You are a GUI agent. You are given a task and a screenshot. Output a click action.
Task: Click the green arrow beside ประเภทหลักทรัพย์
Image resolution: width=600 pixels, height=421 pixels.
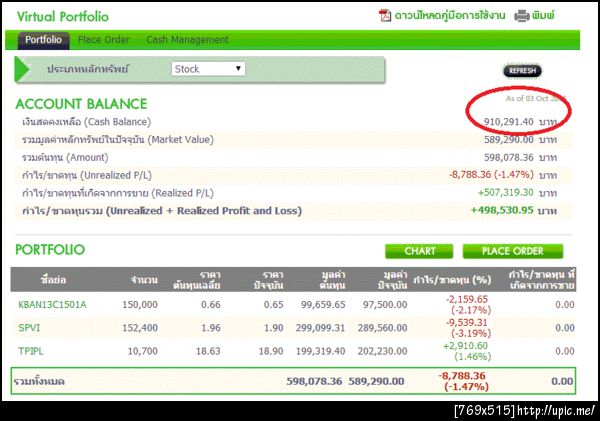(x=22, y=70)
